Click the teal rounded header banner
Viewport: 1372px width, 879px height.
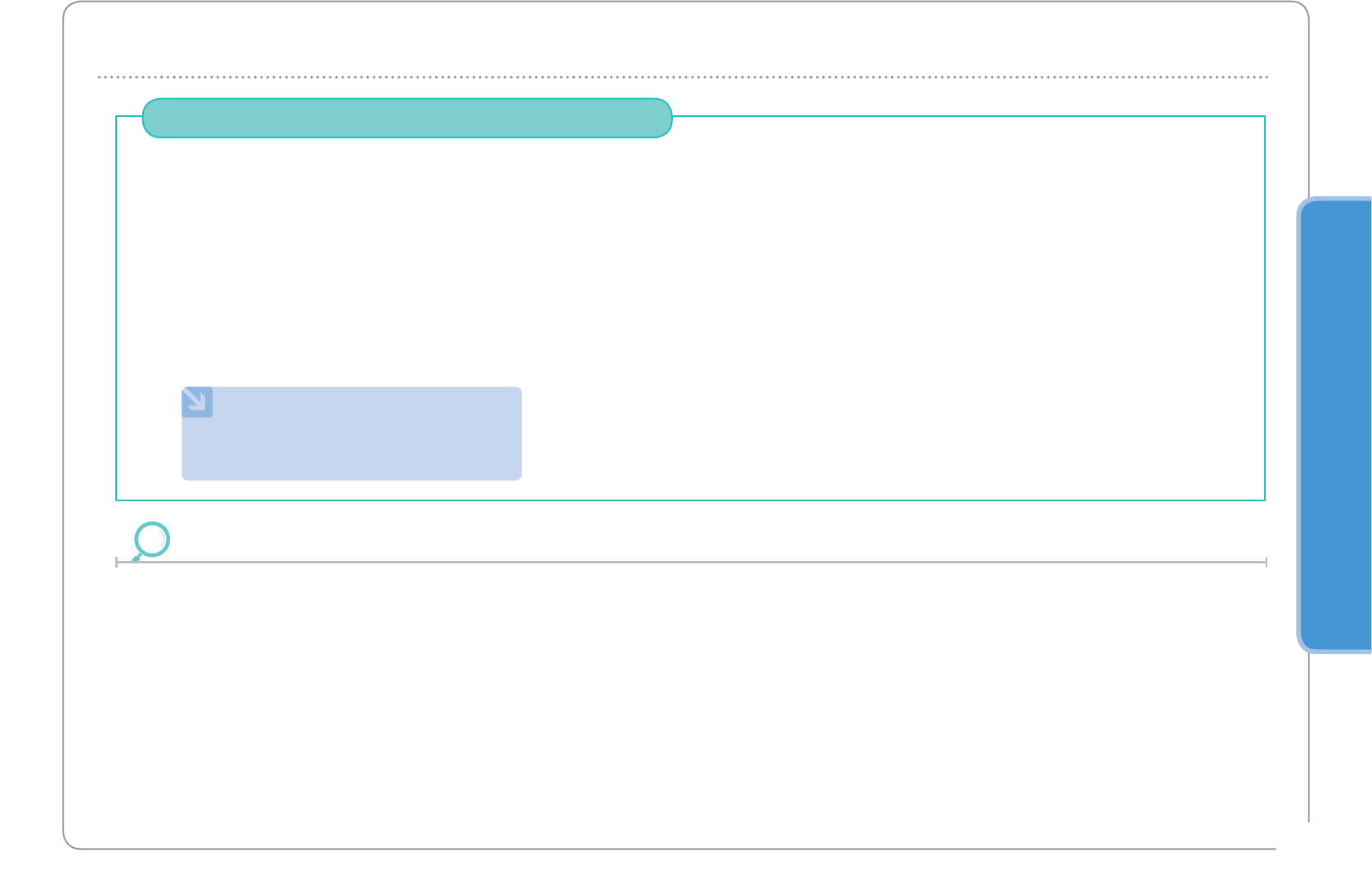pos(407,119)
